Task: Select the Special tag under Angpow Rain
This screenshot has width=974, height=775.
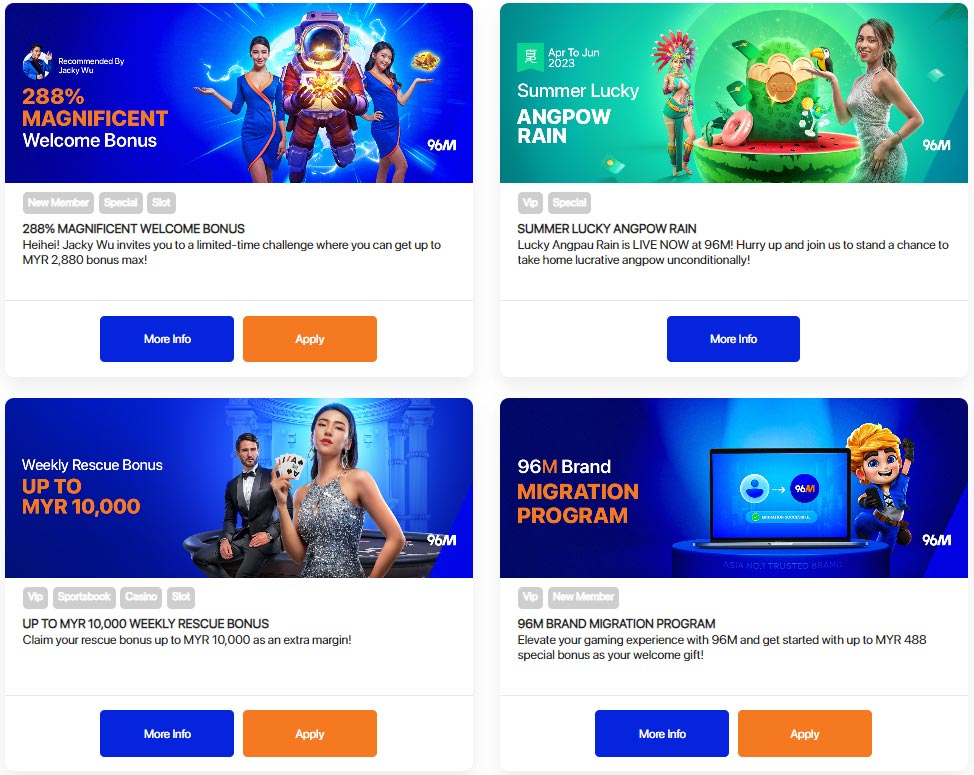Action: 569,202
